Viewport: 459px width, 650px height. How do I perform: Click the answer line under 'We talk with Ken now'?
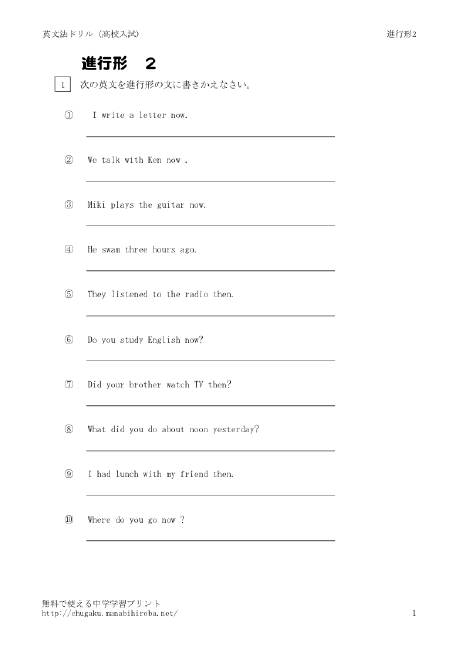[210, 181]
